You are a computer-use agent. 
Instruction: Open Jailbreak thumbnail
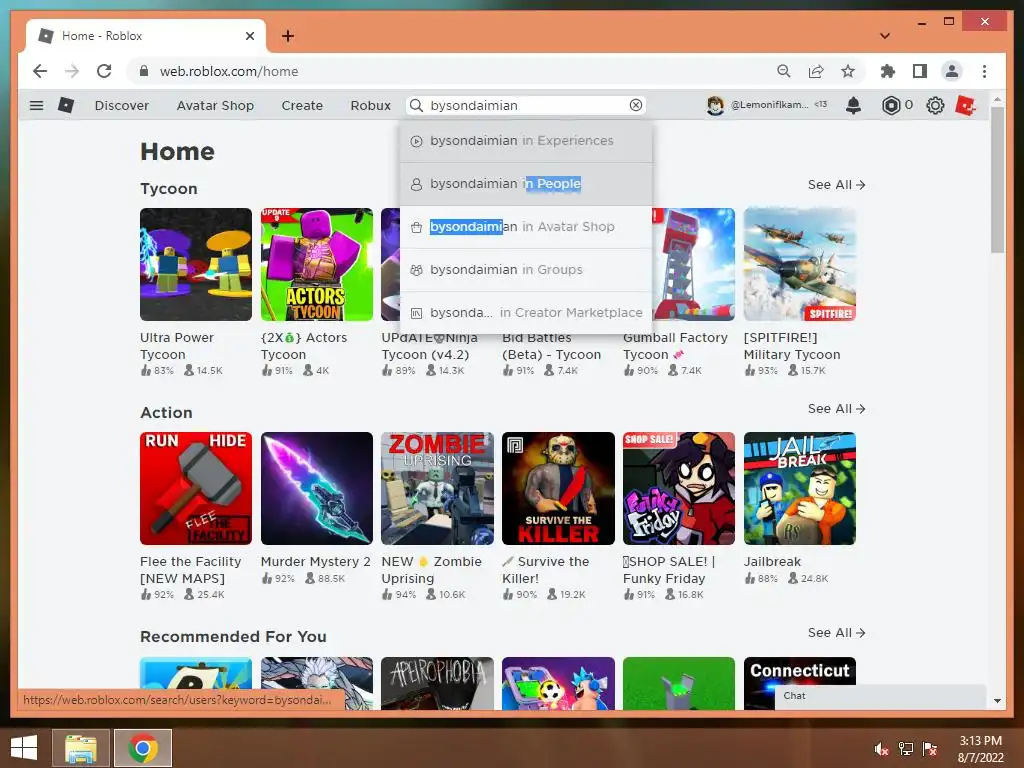point(799,488)
